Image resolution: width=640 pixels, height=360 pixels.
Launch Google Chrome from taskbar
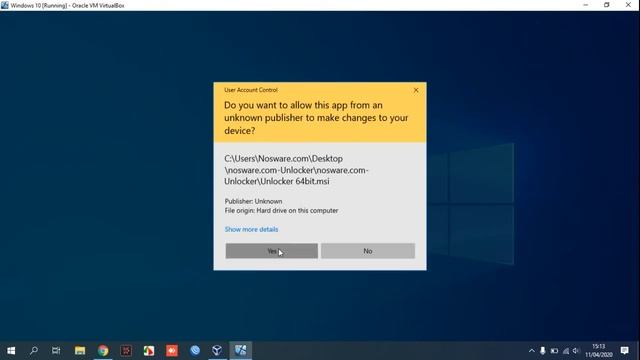[103, 351]
